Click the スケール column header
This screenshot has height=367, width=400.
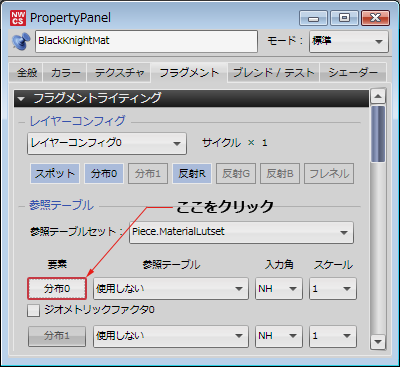click(333, 265)
